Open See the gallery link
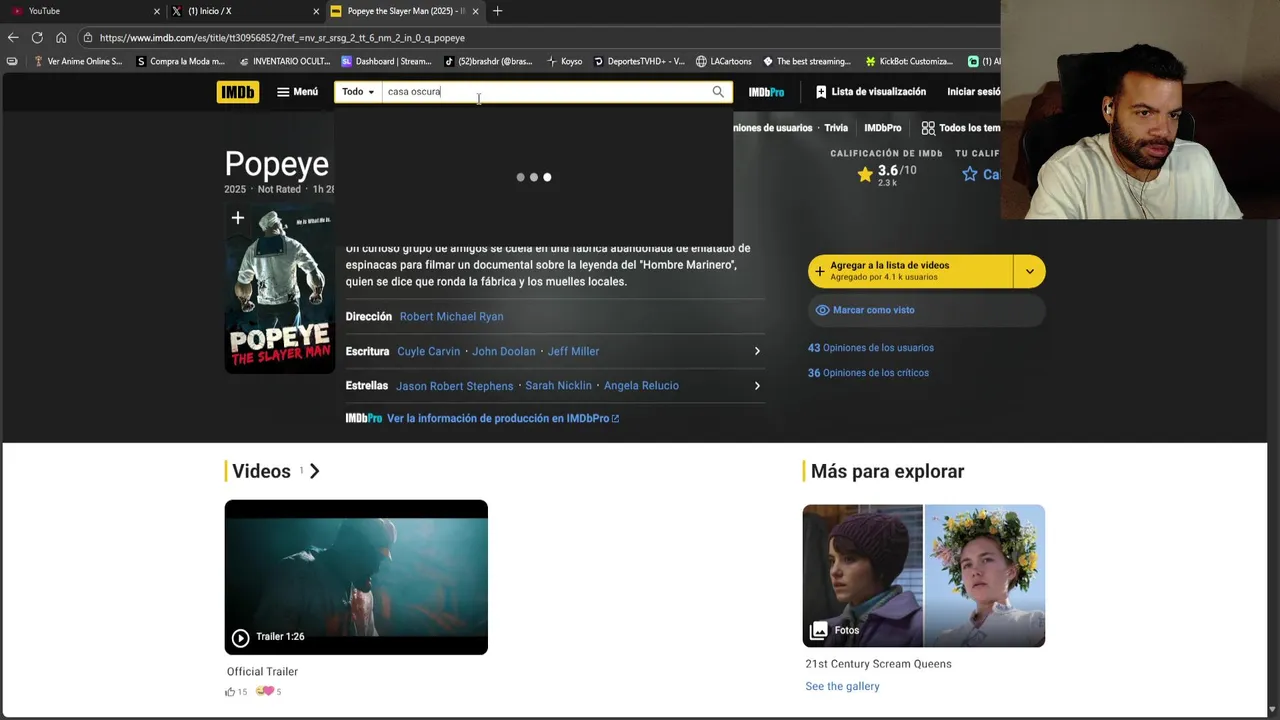This screenshot has height=720, width=1280. pos(842,687)
